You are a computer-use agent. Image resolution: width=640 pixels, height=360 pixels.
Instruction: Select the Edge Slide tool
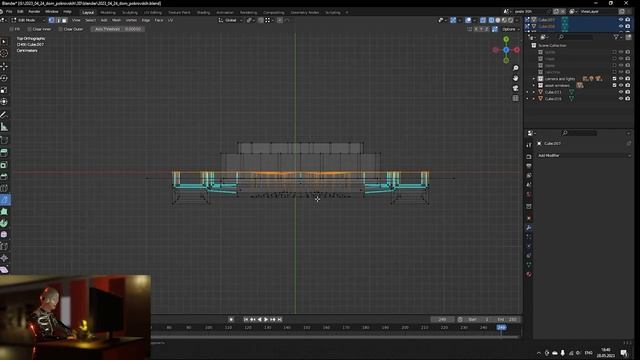(x=4, y=247)
